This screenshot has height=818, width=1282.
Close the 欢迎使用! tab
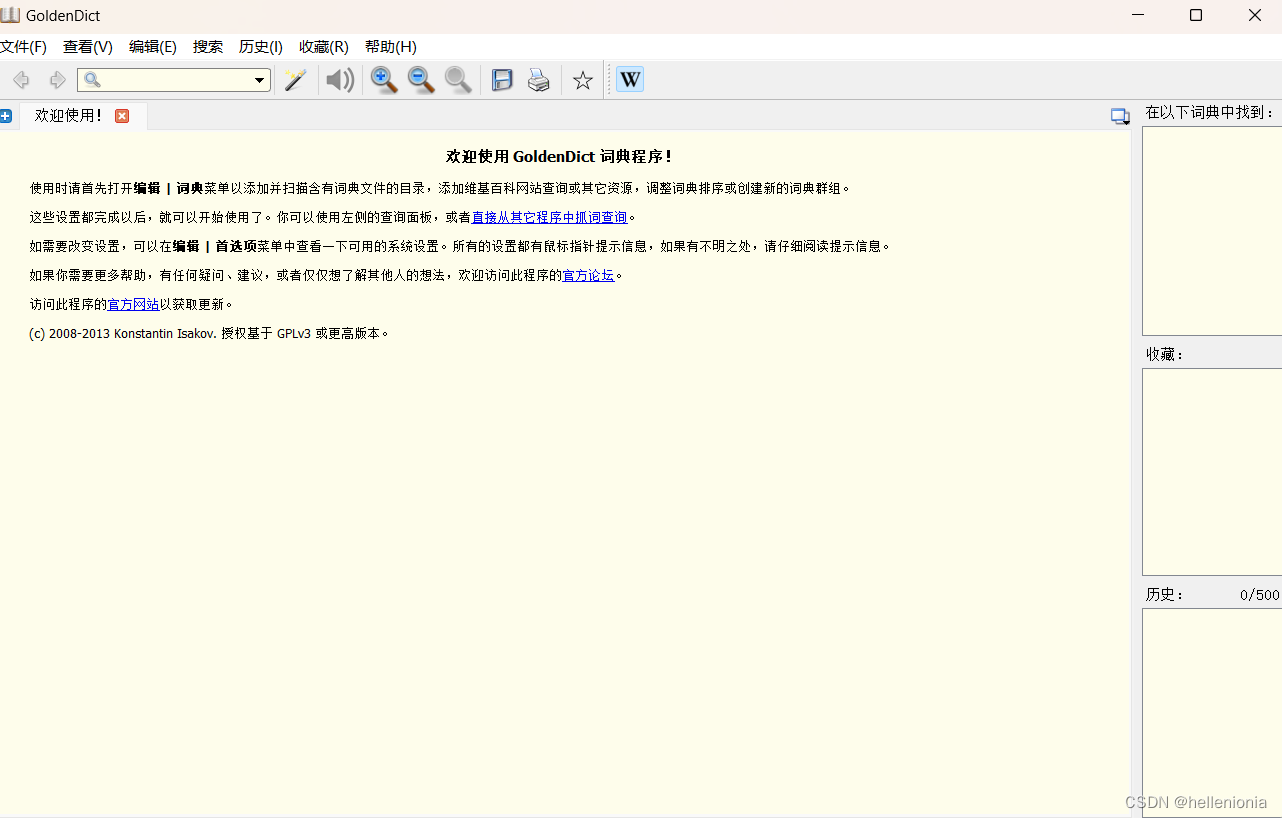(122, 116)
